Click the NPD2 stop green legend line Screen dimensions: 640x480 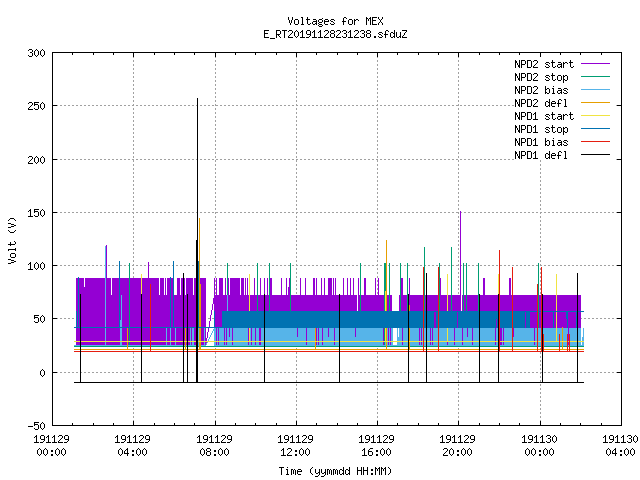coord(595,77)
